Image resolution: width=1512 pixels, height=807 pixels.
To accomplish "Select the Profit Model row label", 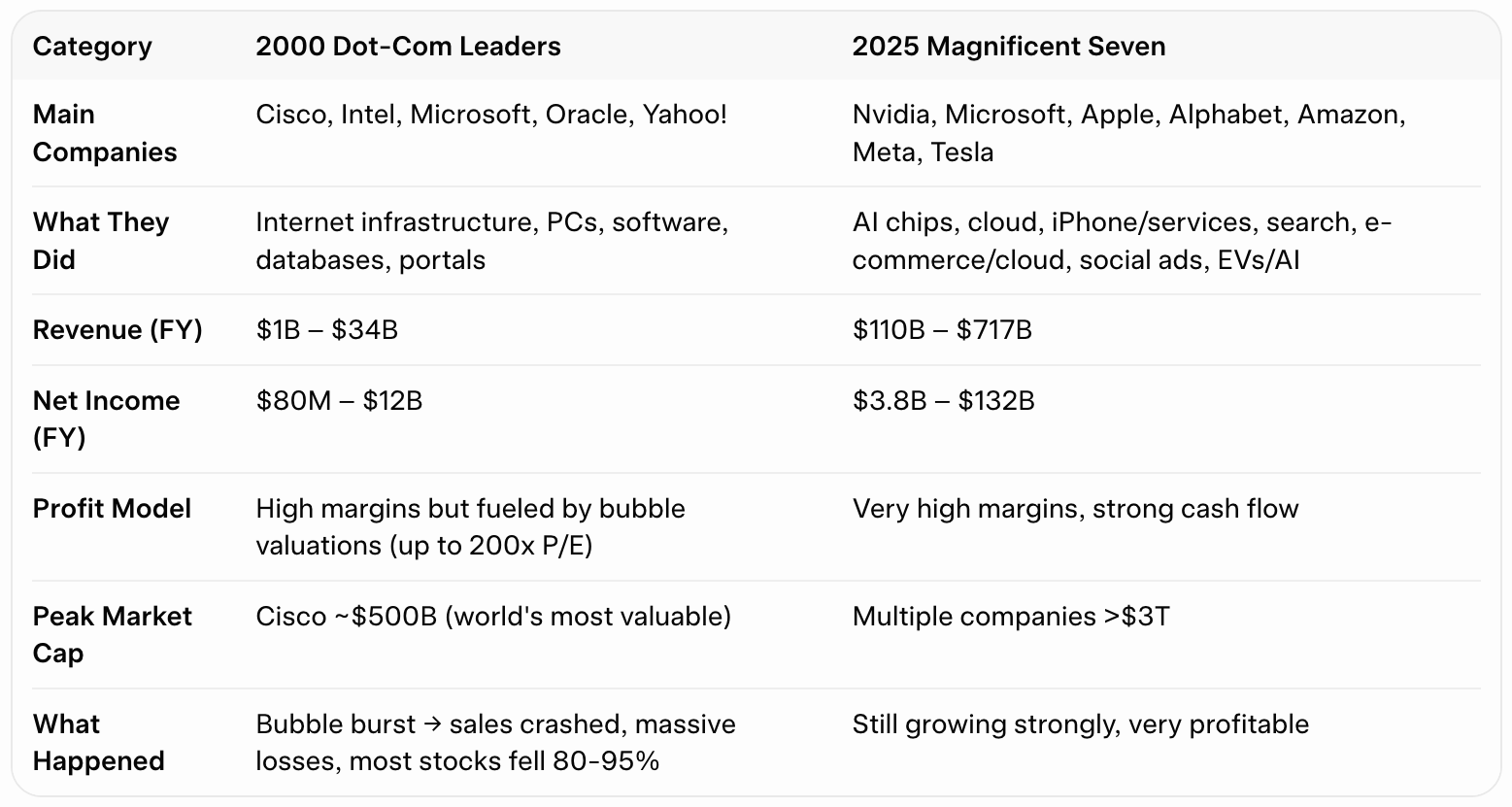I will pos(112,509).
